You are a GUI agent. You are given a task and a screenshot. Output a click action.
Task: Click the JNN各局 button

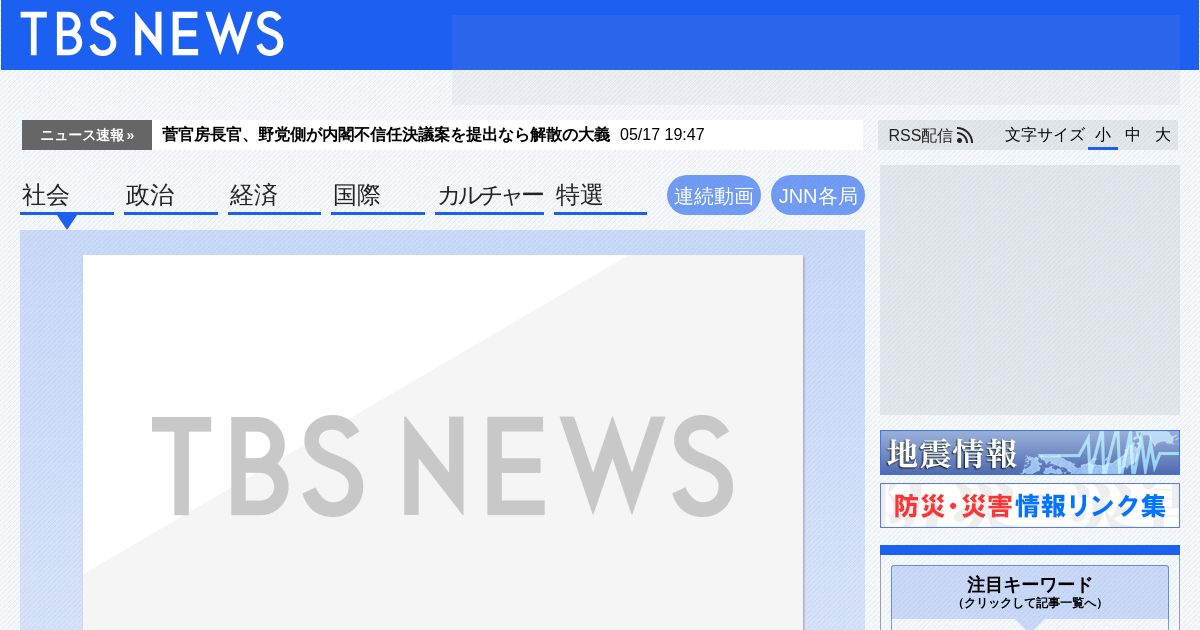click(x=818, y=195)
